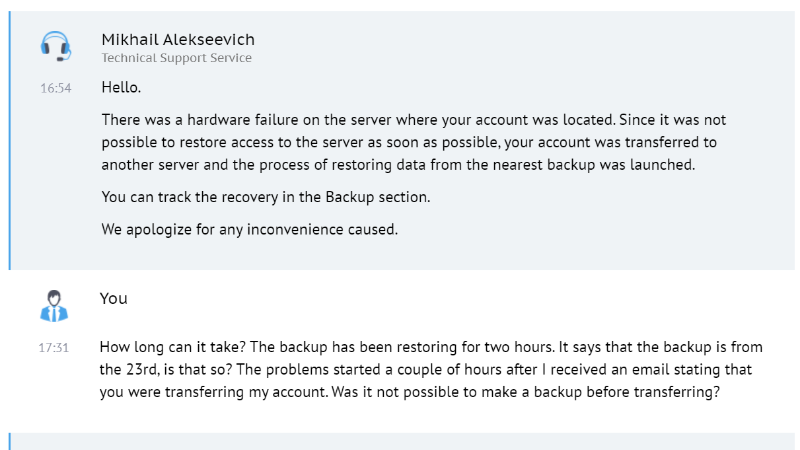Click the line starting "How long can it take?"
The height and width of the screenshot is (450, 800).
tap(431, 347)
